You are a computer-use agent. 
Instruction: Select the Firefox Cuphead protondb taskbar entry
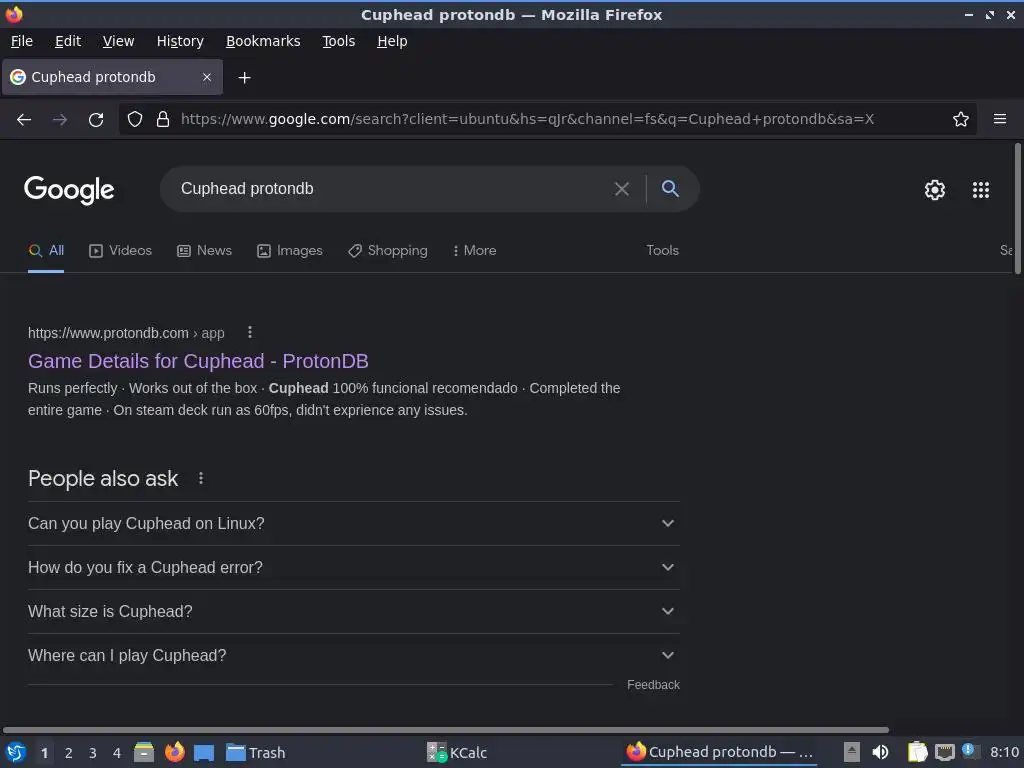pos(719,752)
